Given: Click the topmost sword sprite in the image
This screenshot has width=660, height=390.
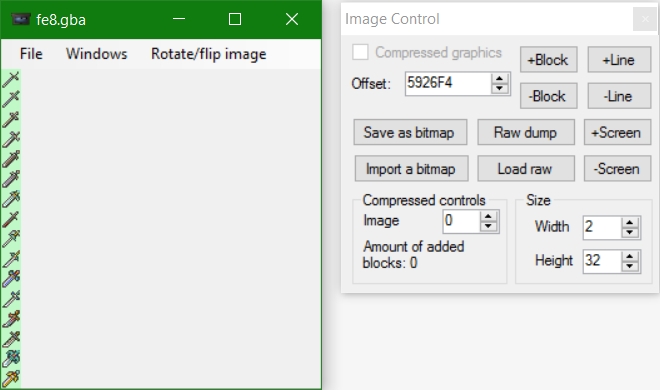Looking at the screenshot, I should tap(11, 79).
